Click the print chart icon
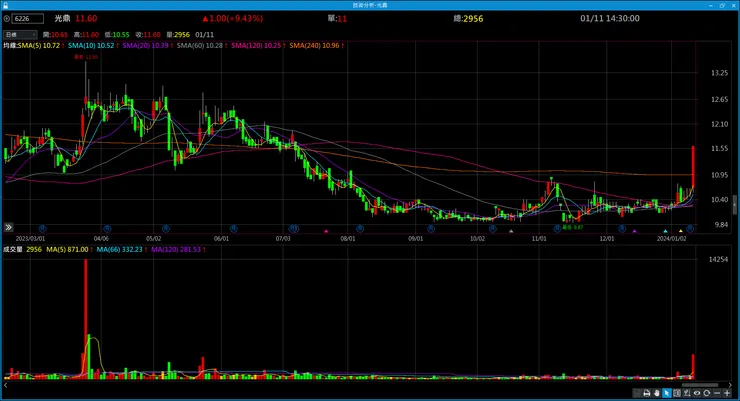The image size is (740, 401). [647, 393]
